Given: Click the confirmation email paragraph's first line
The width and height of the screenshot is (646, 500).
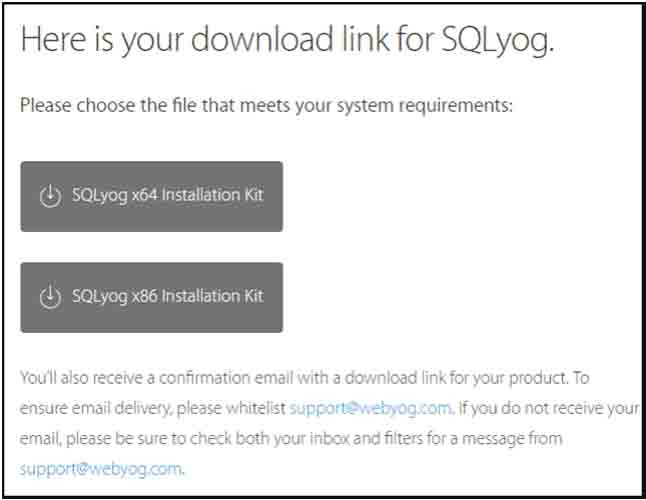Looking at the screenshot, I should pos(304,378).
